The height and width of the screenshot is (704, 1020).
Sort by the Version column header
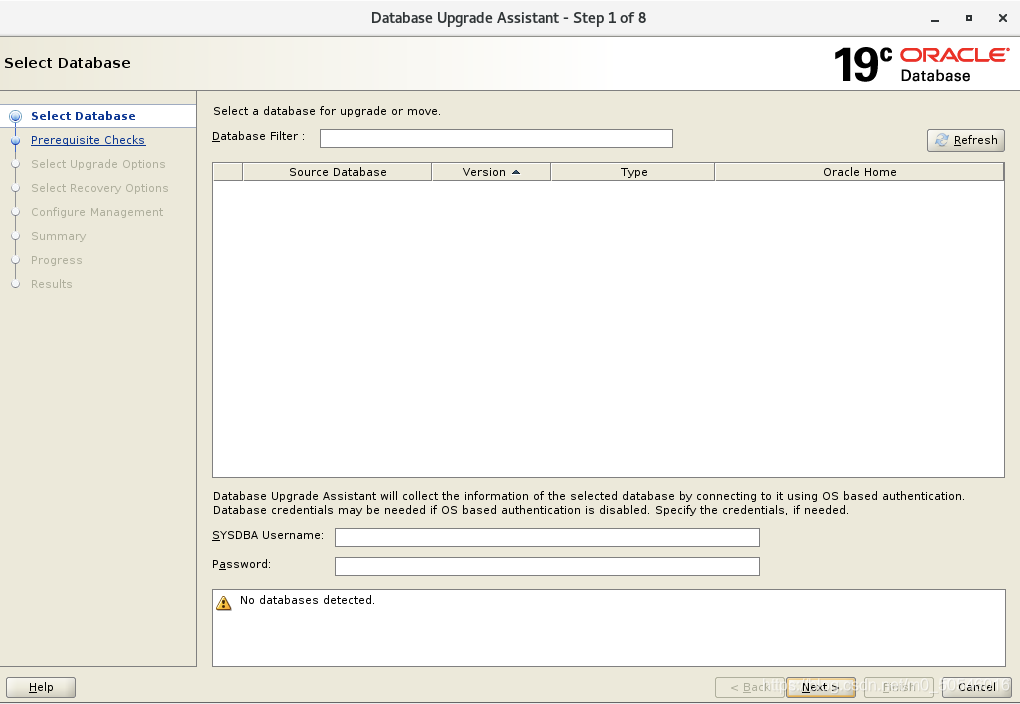click(x=491, y=172)
